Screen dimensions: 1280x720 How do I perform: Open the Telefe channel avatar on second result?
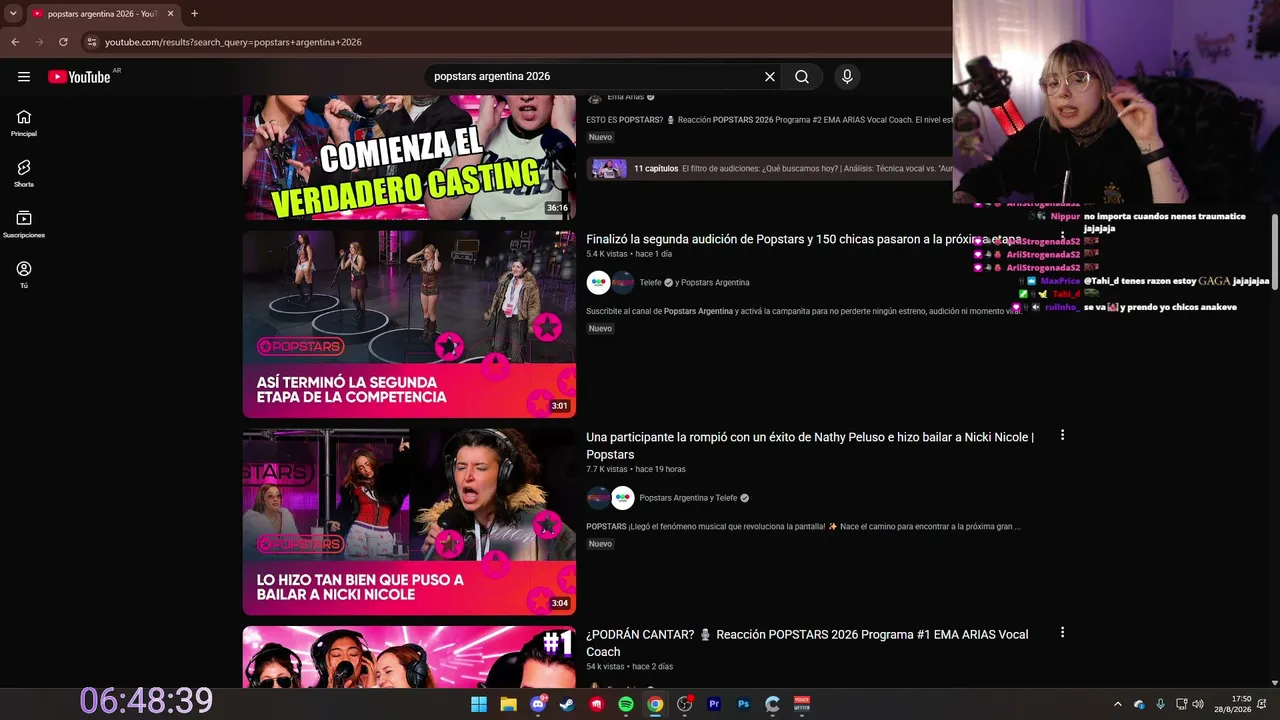599,283
